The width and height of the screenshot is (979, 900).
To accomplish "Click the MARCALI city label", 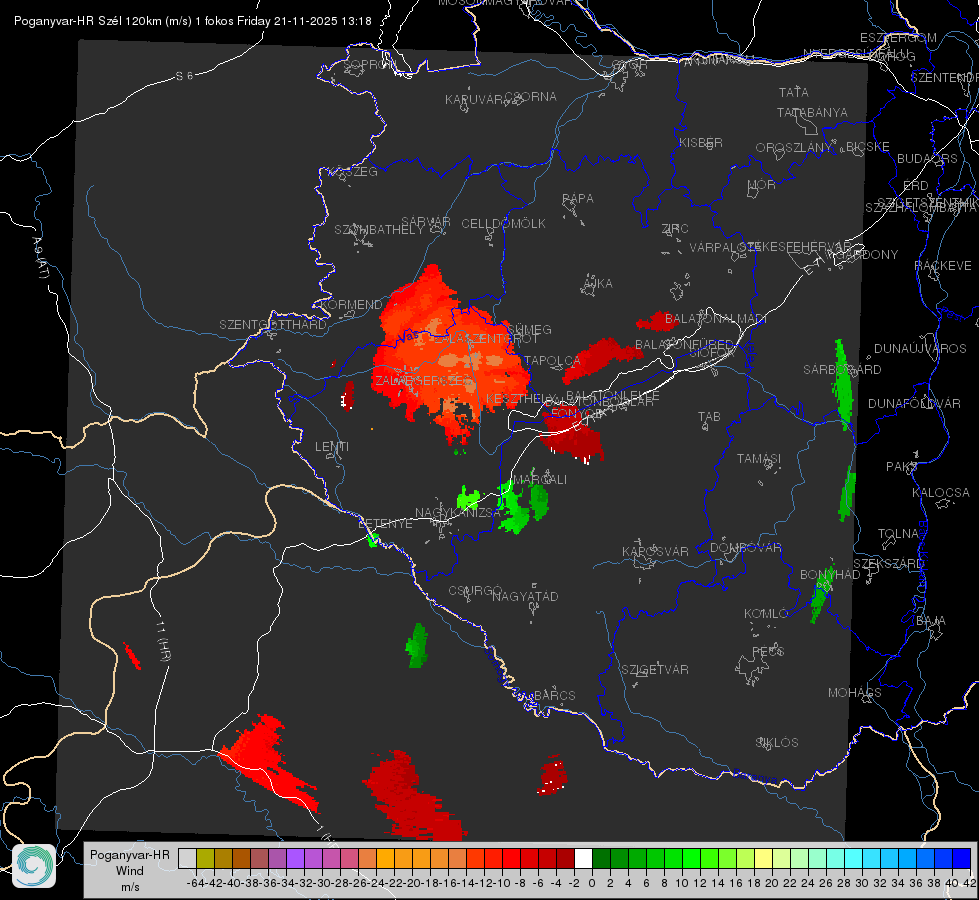I will (539, 480).
